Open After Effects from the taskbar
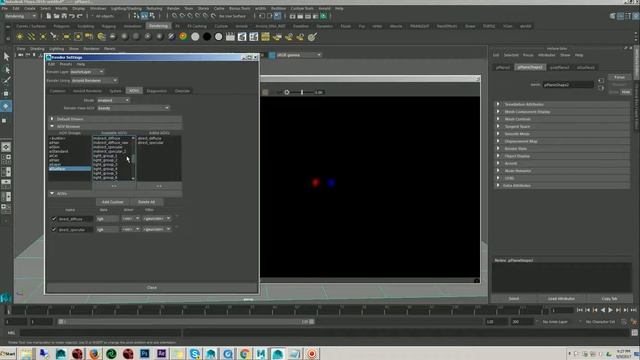 pos(161,353)
